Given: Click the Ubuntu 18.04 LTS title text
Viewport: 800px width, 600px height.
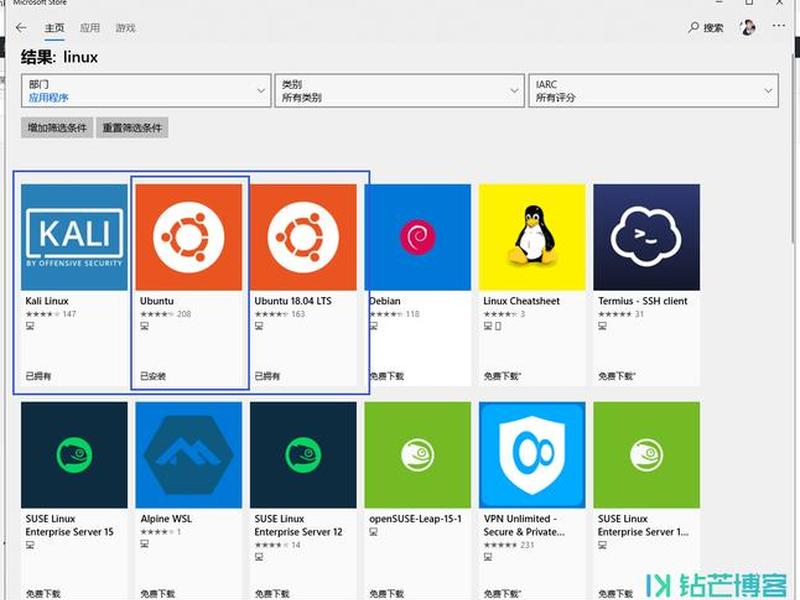Looking at the screenshot, I should click(293, 301).
